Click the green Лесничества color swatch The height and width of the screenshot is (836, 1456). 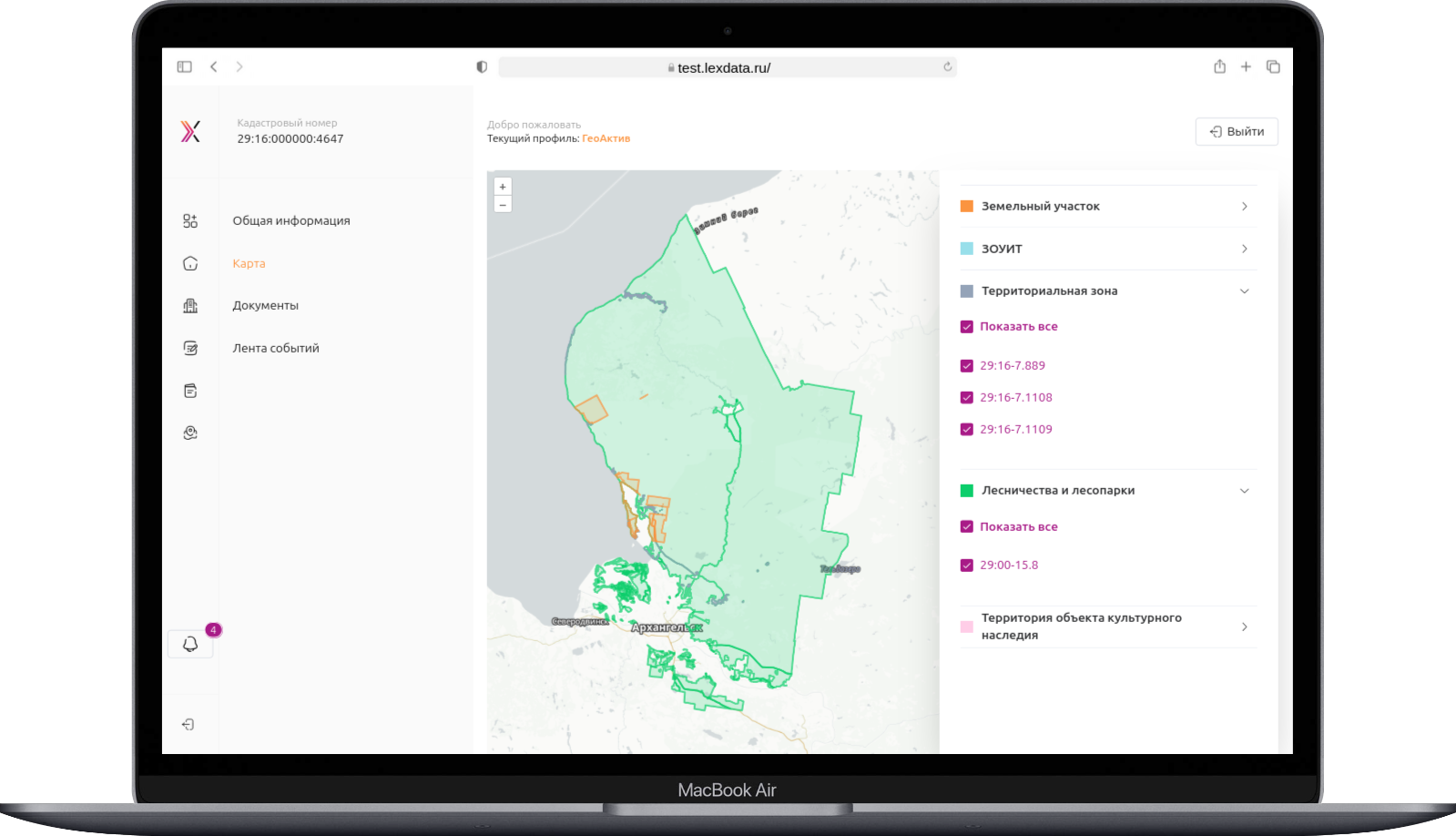pyautogui.click(x=967, y=491)
